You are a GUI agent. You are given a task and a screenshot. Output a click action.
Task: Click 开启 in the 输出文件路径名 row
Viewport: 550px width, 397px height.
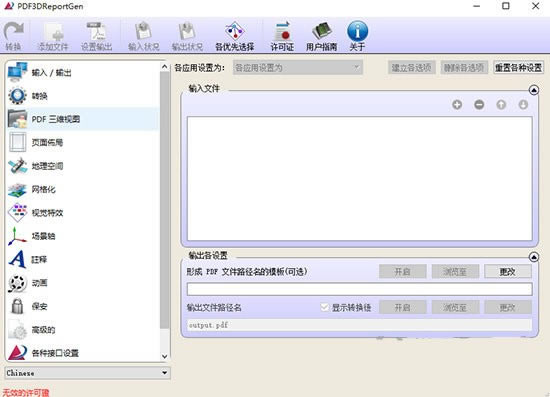(403, 308)
